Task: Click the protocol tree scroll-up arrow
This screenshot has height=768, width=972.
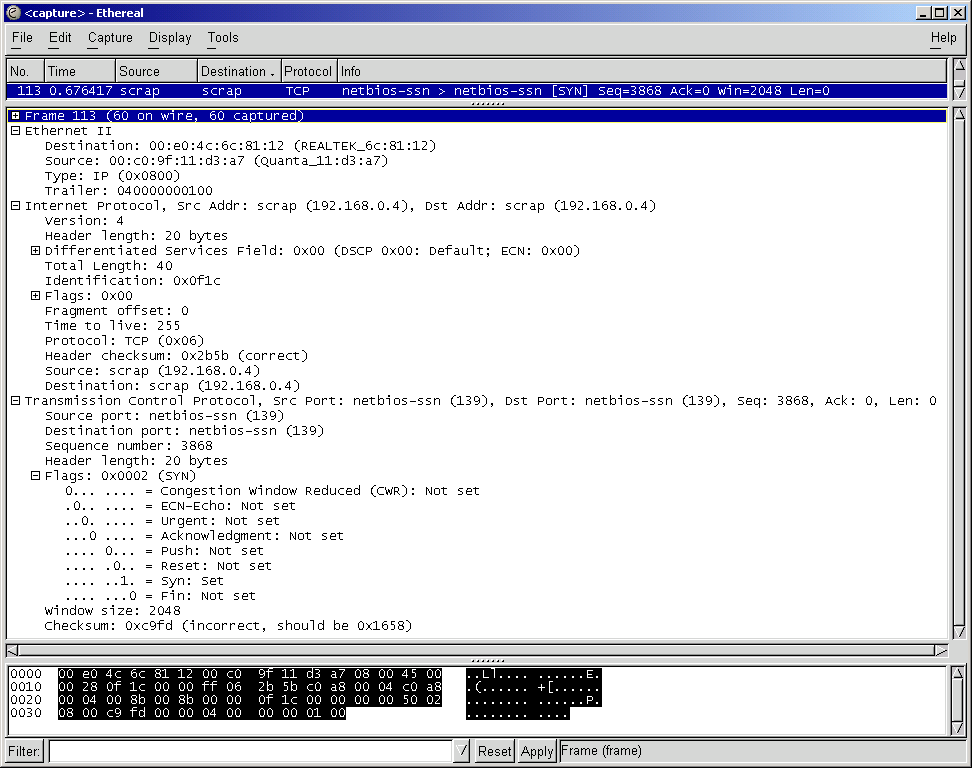Action: tap(959, 115)
